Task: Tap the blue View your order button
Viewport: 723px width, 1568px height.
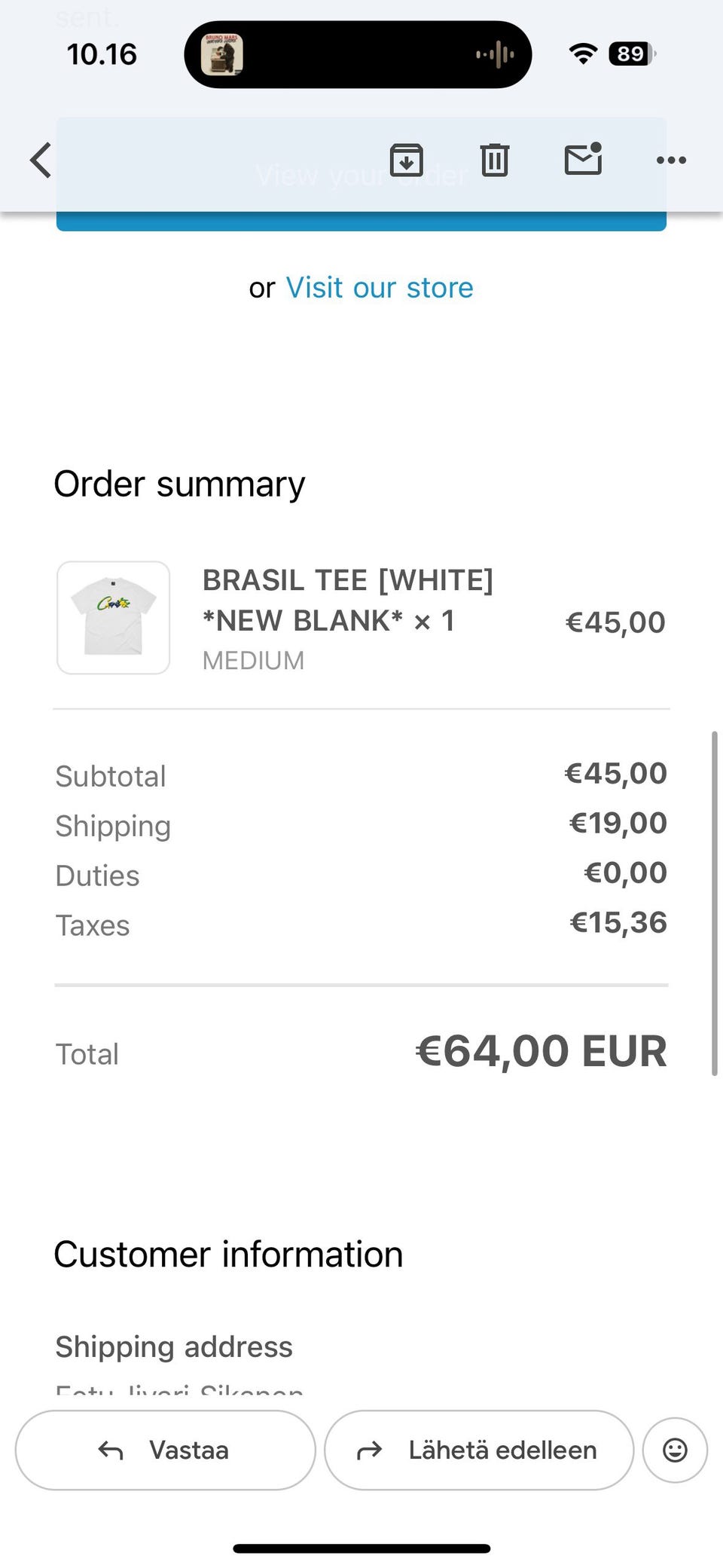Action: coord(361,222)
